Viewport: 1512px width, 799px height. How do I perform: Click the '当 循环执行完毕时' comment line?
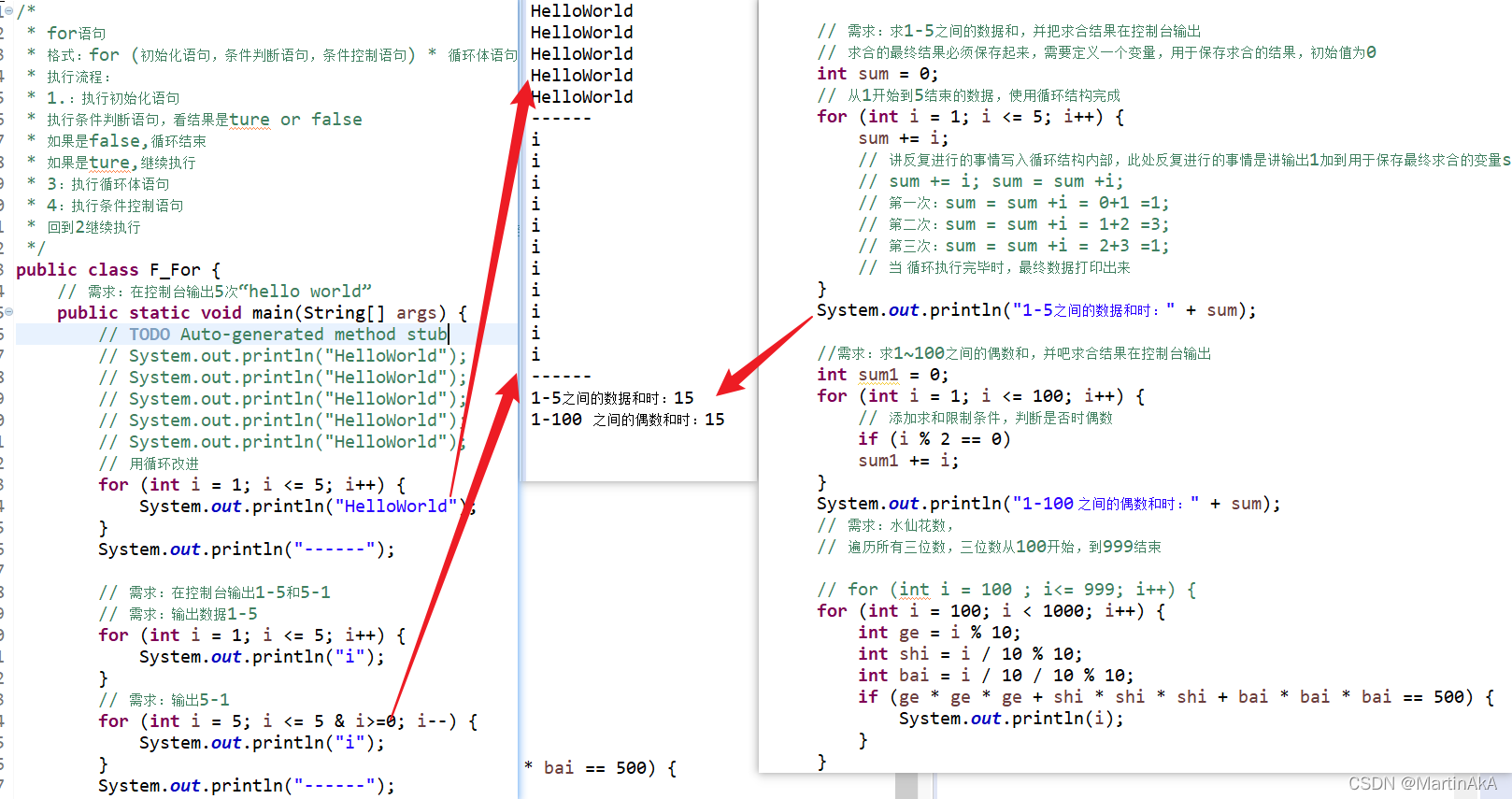pyautogui.click(x=994, y=267)
